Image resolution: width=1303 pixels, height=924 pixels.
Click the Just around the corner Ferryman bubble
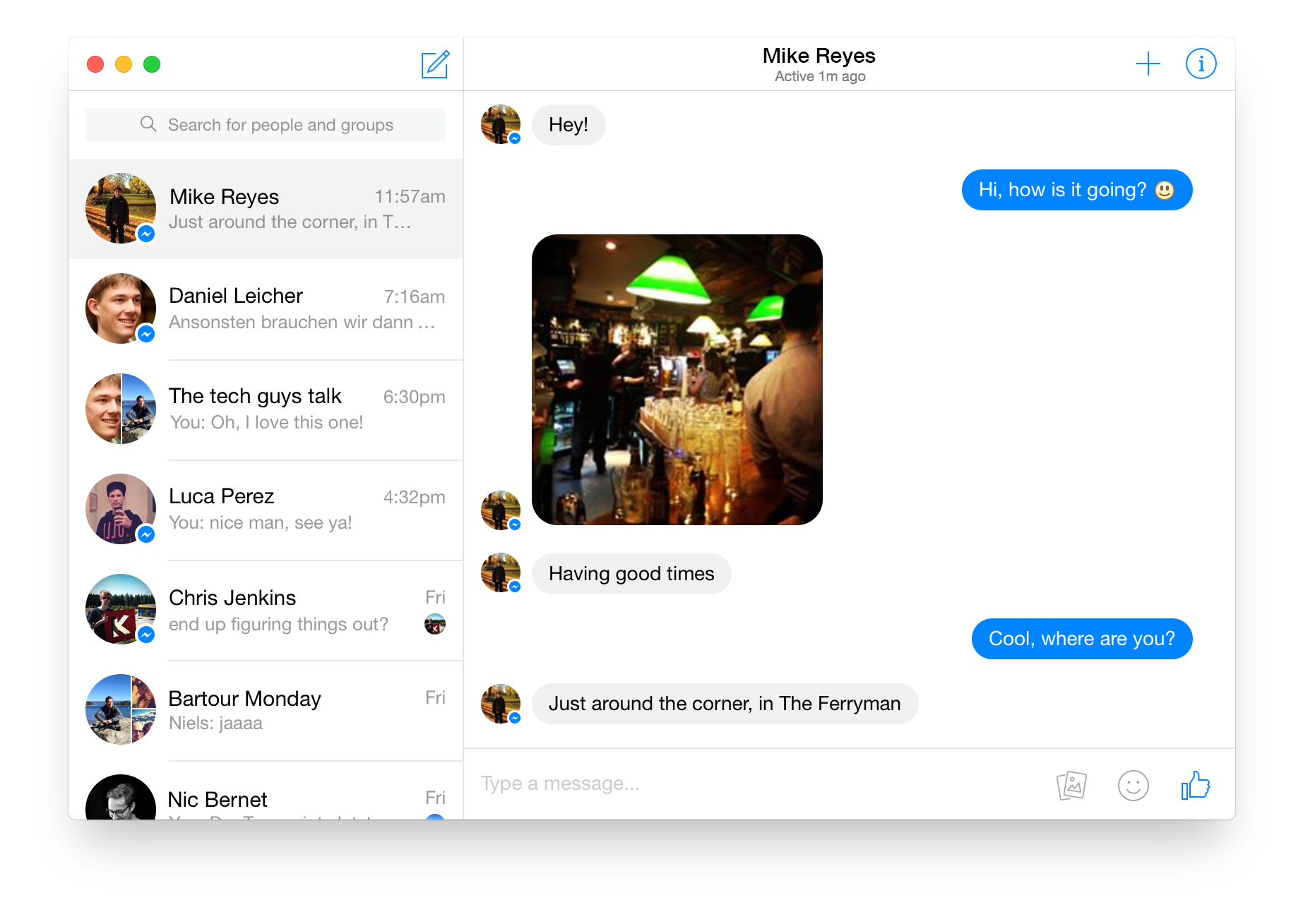(x=725, y=704)
